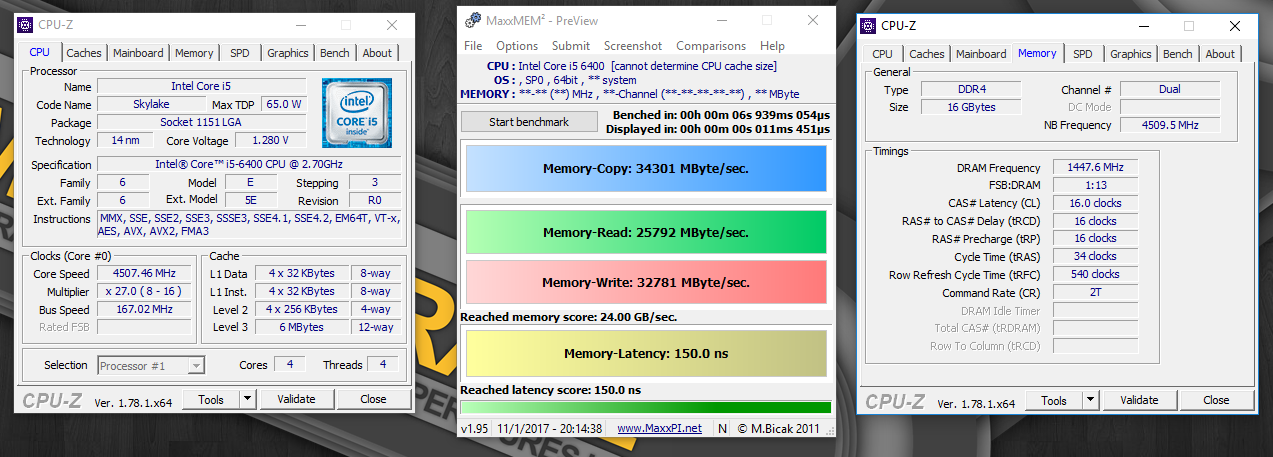Switch to CPU tab in right CPU-Z window

pyautogui.click(x=883, y=54)
